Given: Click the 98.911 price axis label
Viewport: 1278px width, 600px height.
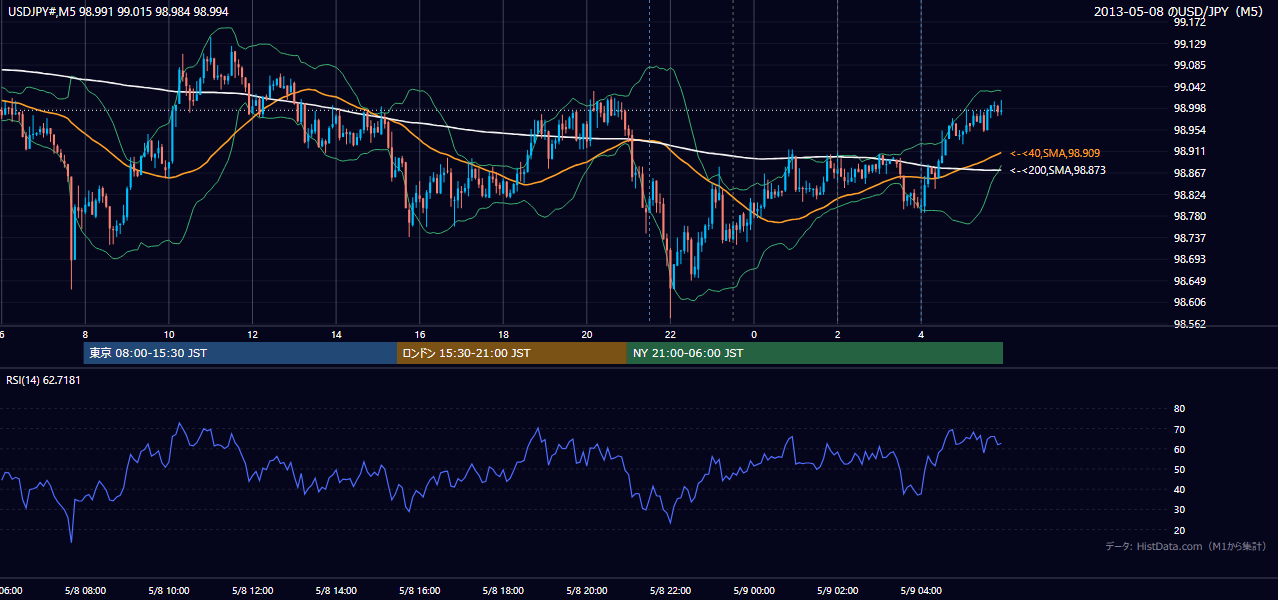Looking at the screenshot, I should point(1190,152).
